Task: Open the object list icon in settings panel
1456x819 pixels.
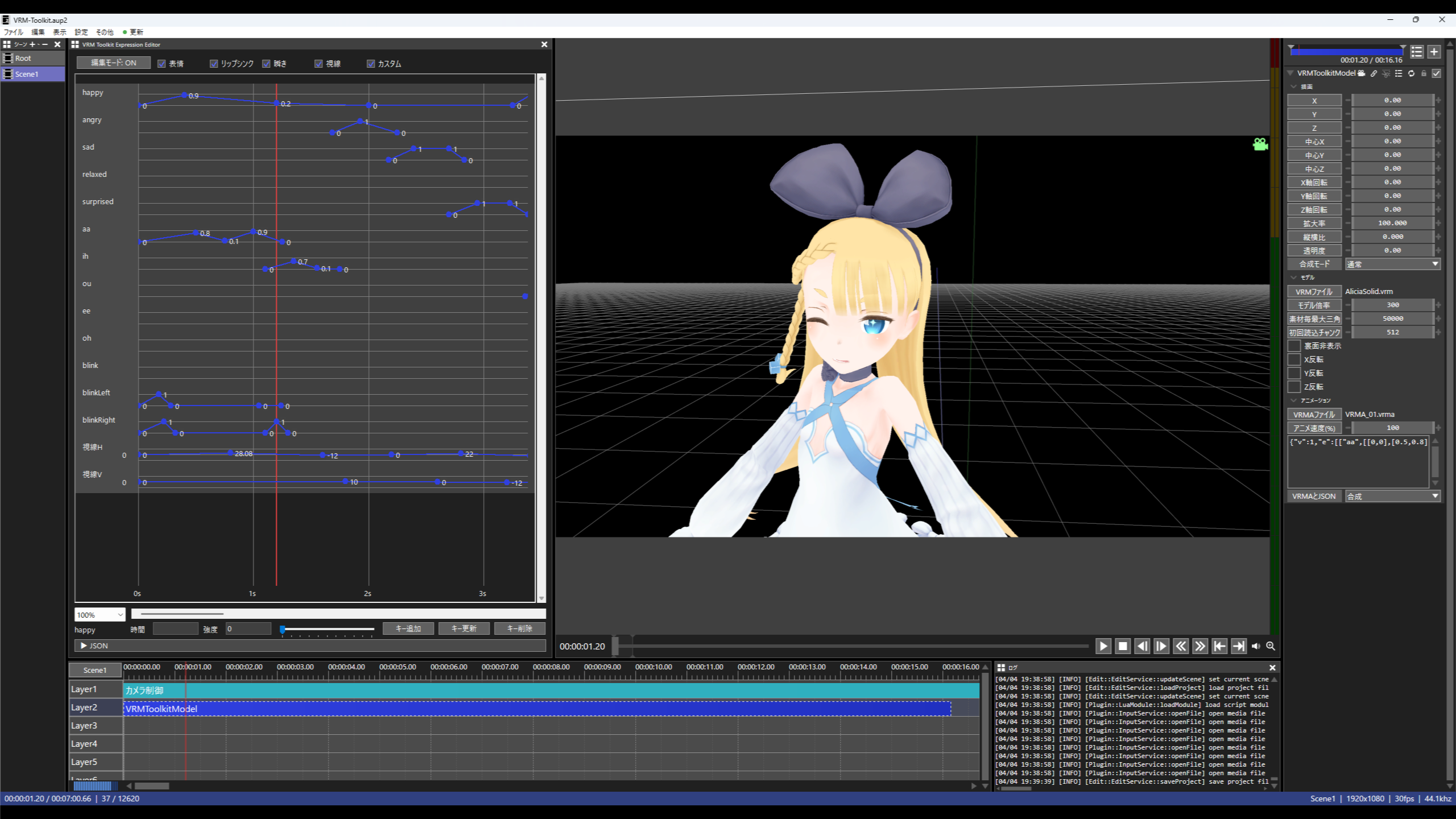Action: tap(1417, 52)
